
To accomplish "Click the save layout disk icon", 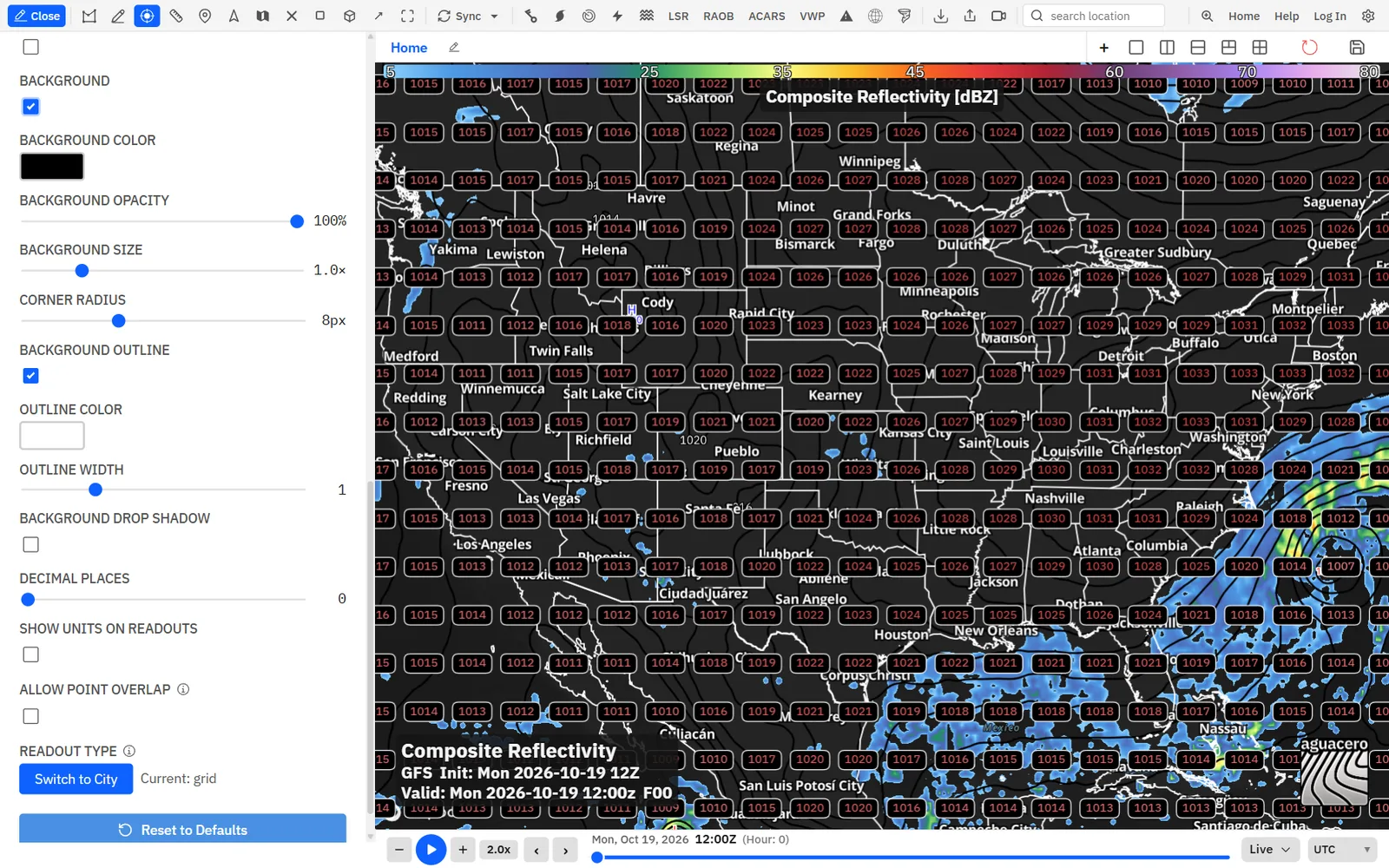I will click(1357, 48).
